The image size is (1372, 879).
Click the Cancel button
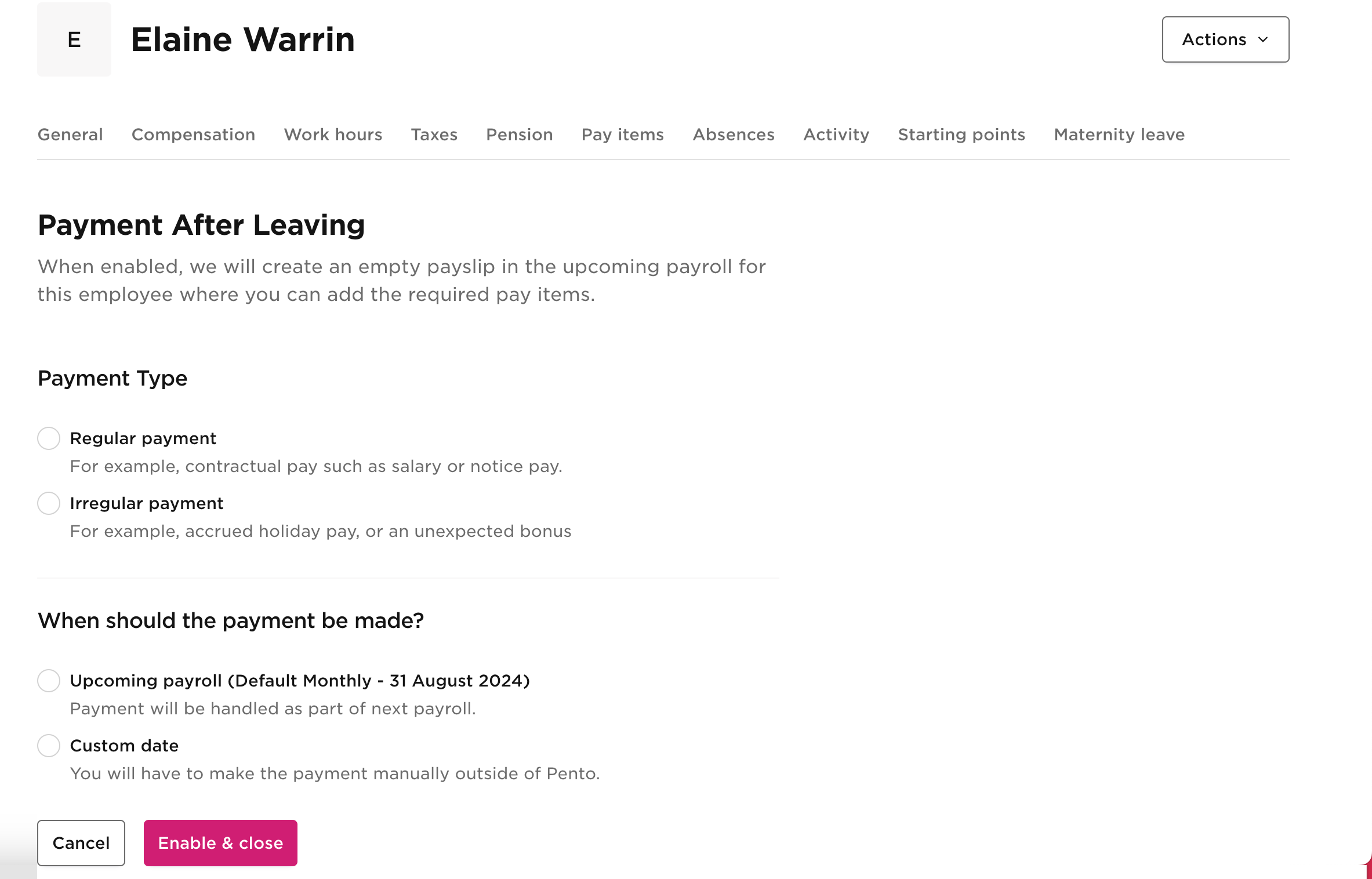pyautogui.click(x=81, y=843)
